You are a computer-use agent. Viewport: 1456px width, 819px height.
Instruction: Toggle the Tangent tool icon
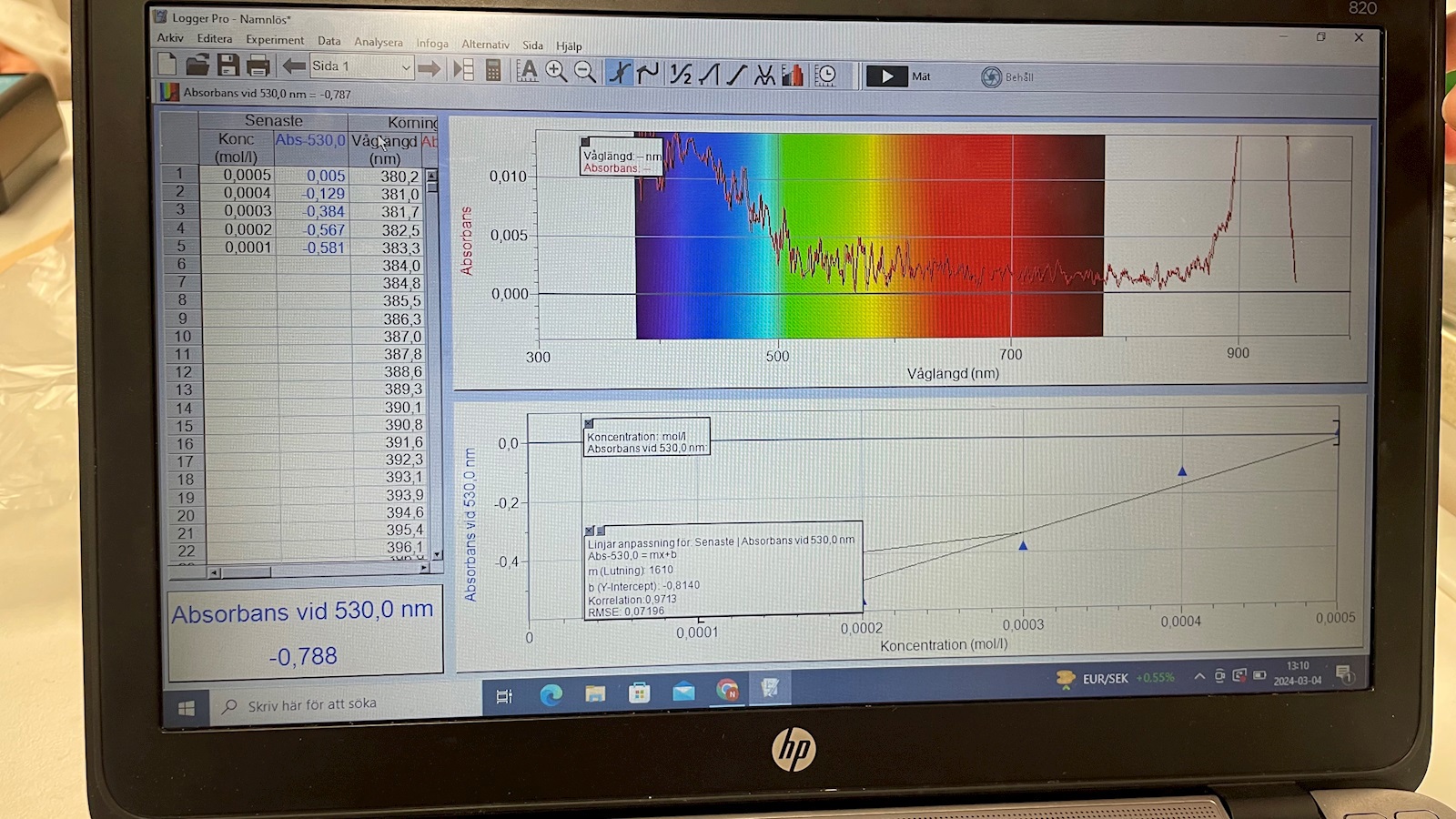click(648, 73)
